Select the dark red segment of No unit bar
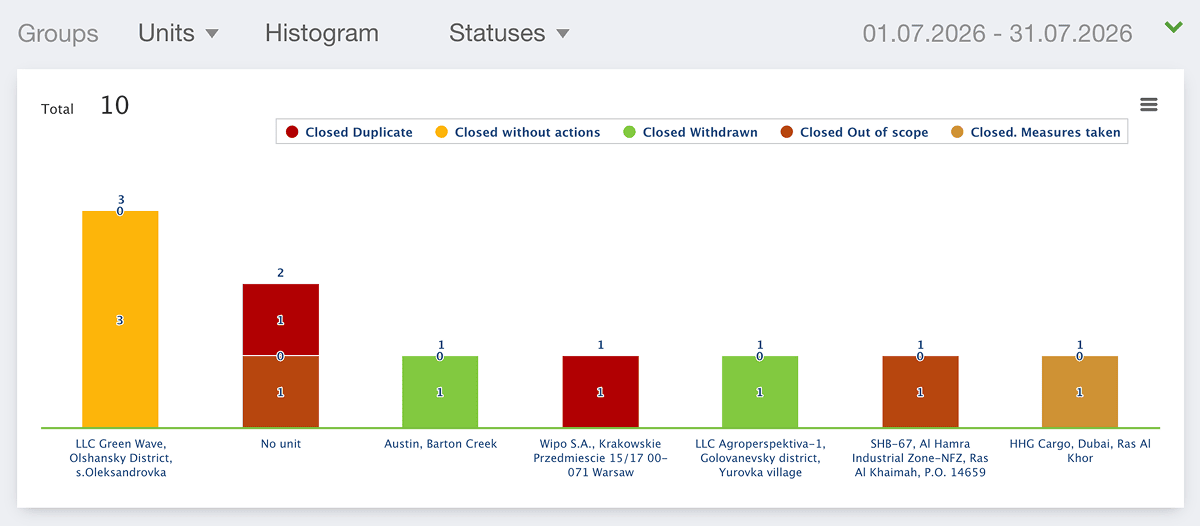Screen dimensions: 1200x526 point(280,320)
